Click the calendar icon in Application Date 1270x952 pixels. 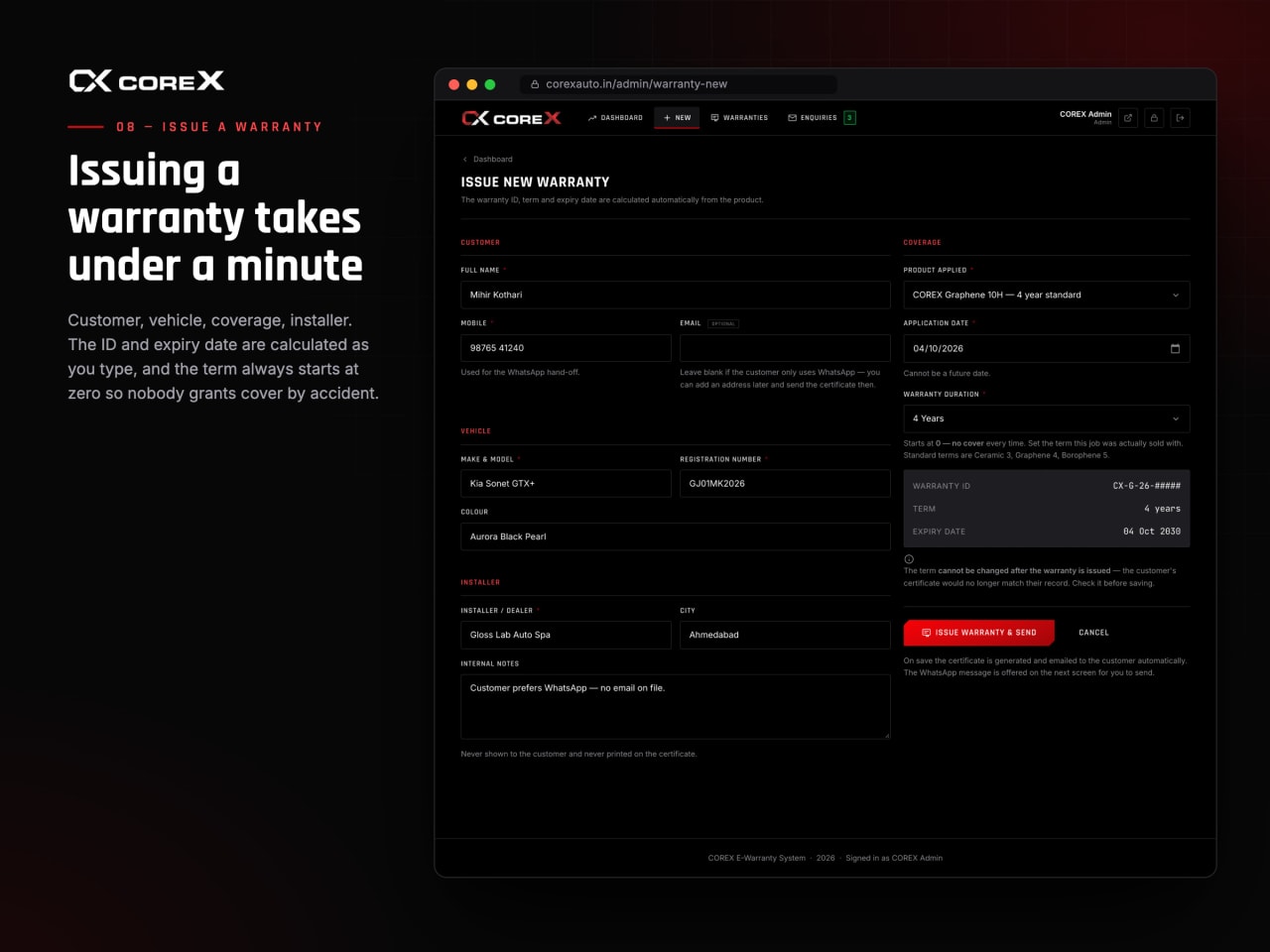click(x=1175, y=348)
